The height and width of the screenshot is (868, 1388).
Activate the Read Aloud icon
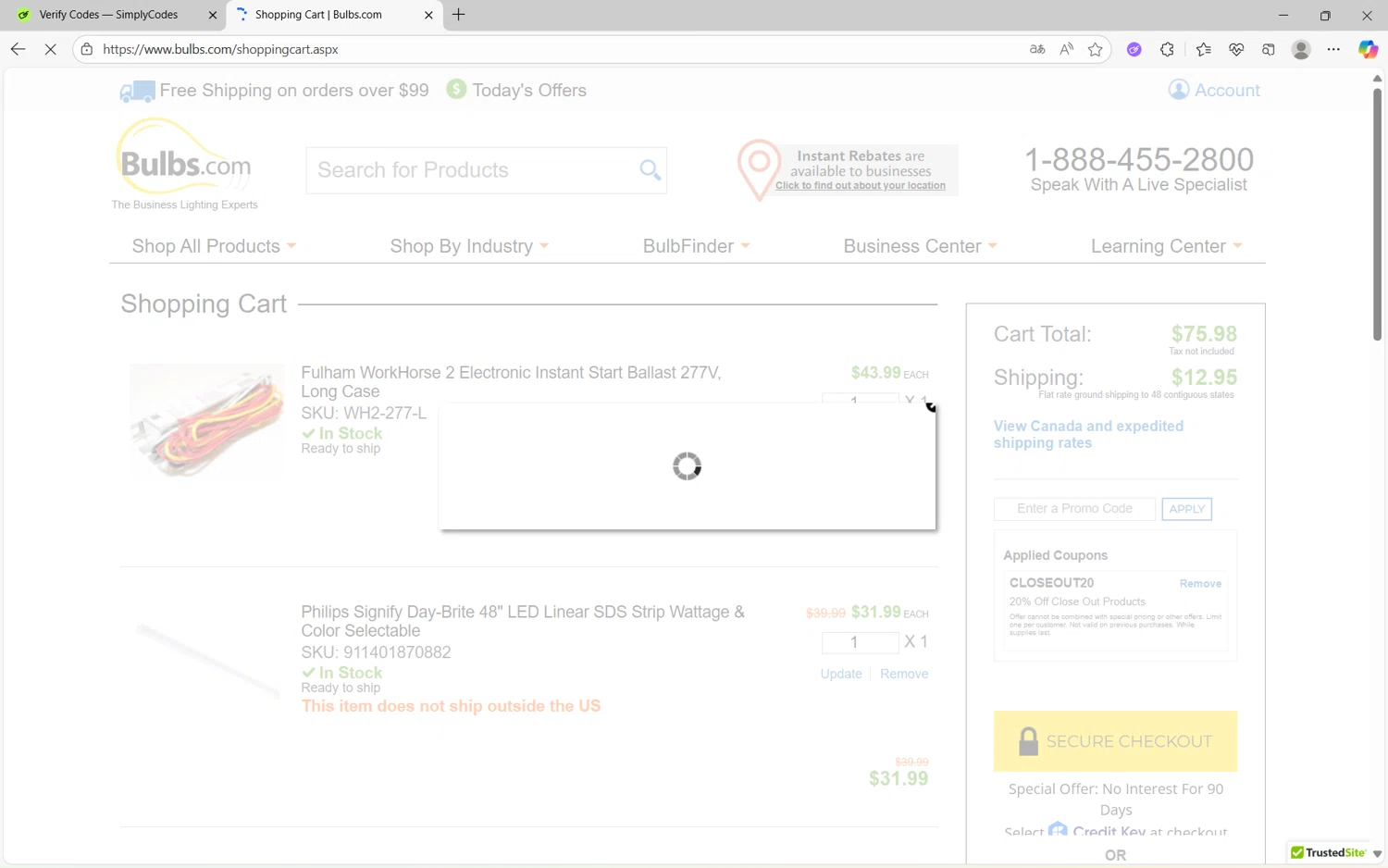[x=1067, y=49]
